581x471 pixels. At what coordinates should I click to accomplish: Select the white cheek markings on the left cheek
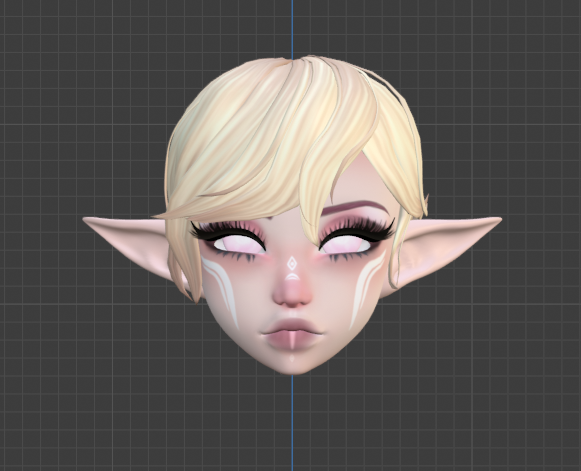(x=221, y=289)
